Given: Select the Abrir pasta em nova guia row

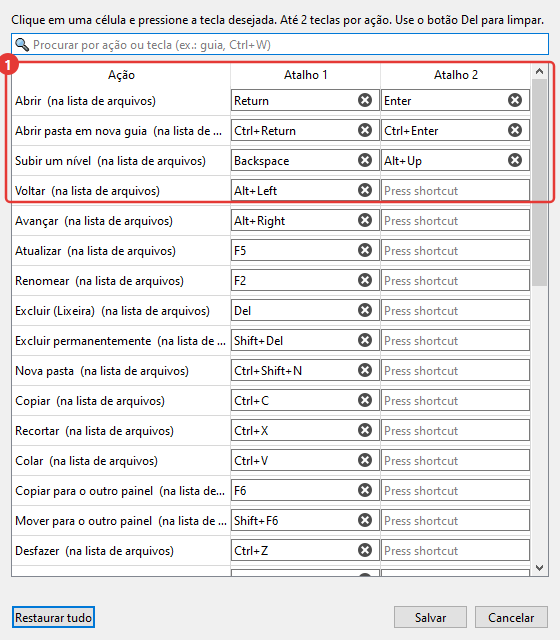Looking at the screenshot, I should [121, 131].
